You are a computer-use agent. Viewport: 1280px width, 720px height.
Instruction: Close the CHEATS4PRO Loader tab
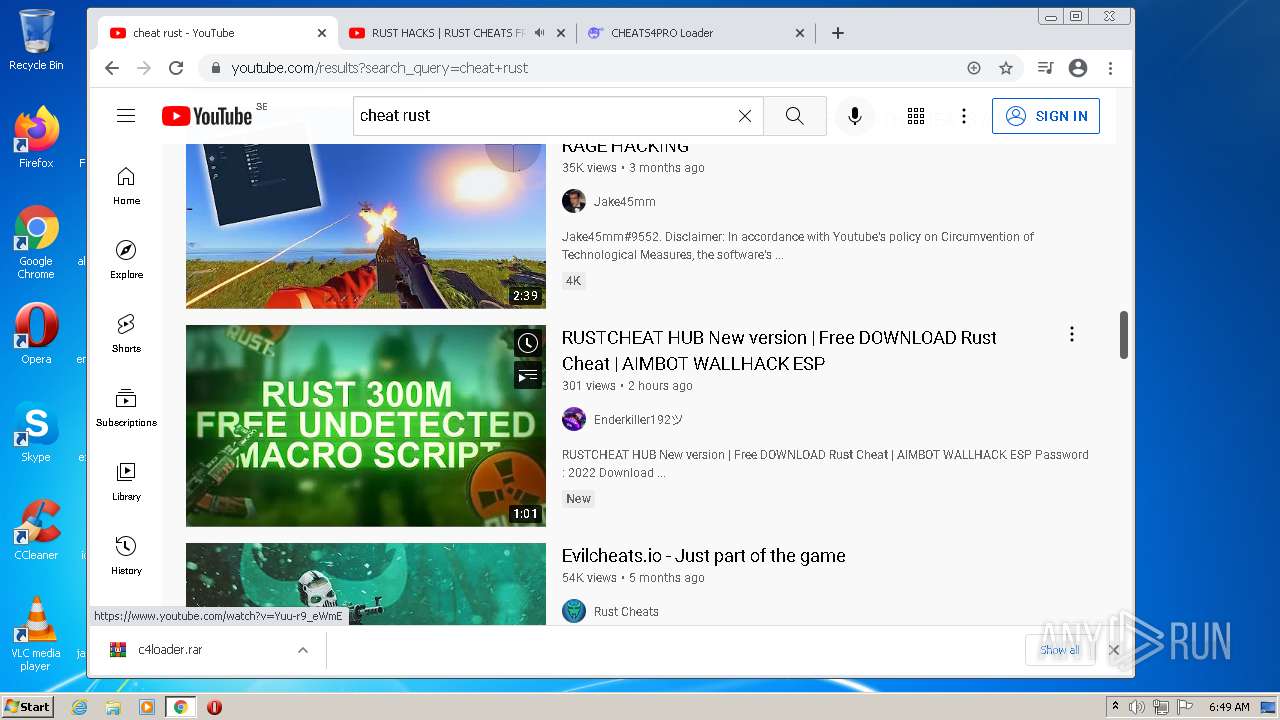800,33
